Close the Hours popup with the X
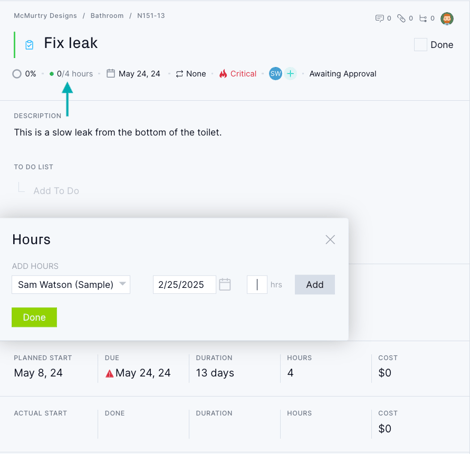The width and height of the screenshot is (470, 454). pos(330,239)
